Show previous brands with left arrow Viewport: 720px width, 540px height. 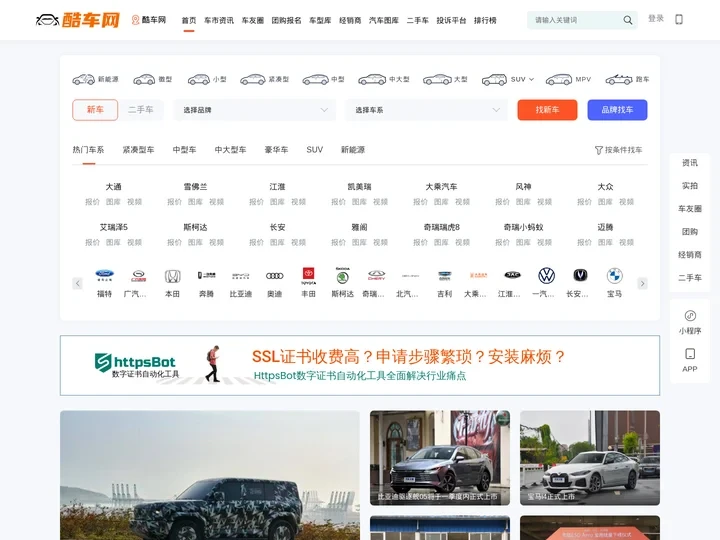78,283
